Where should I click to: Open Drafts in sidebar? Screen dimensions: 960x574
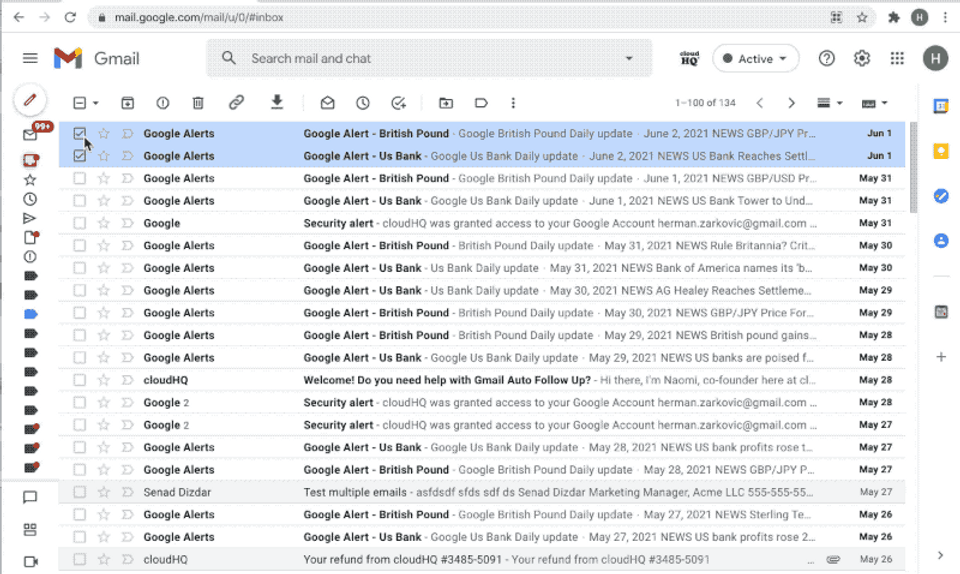(31, 237)
